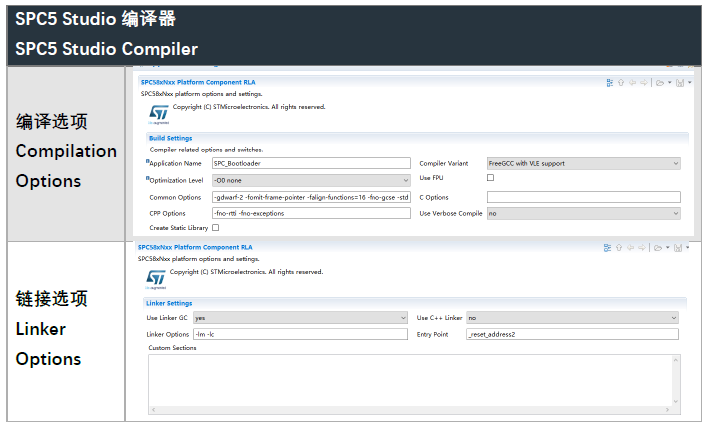Click the text 'Compiler related options and switches.'

click(206, 150)
